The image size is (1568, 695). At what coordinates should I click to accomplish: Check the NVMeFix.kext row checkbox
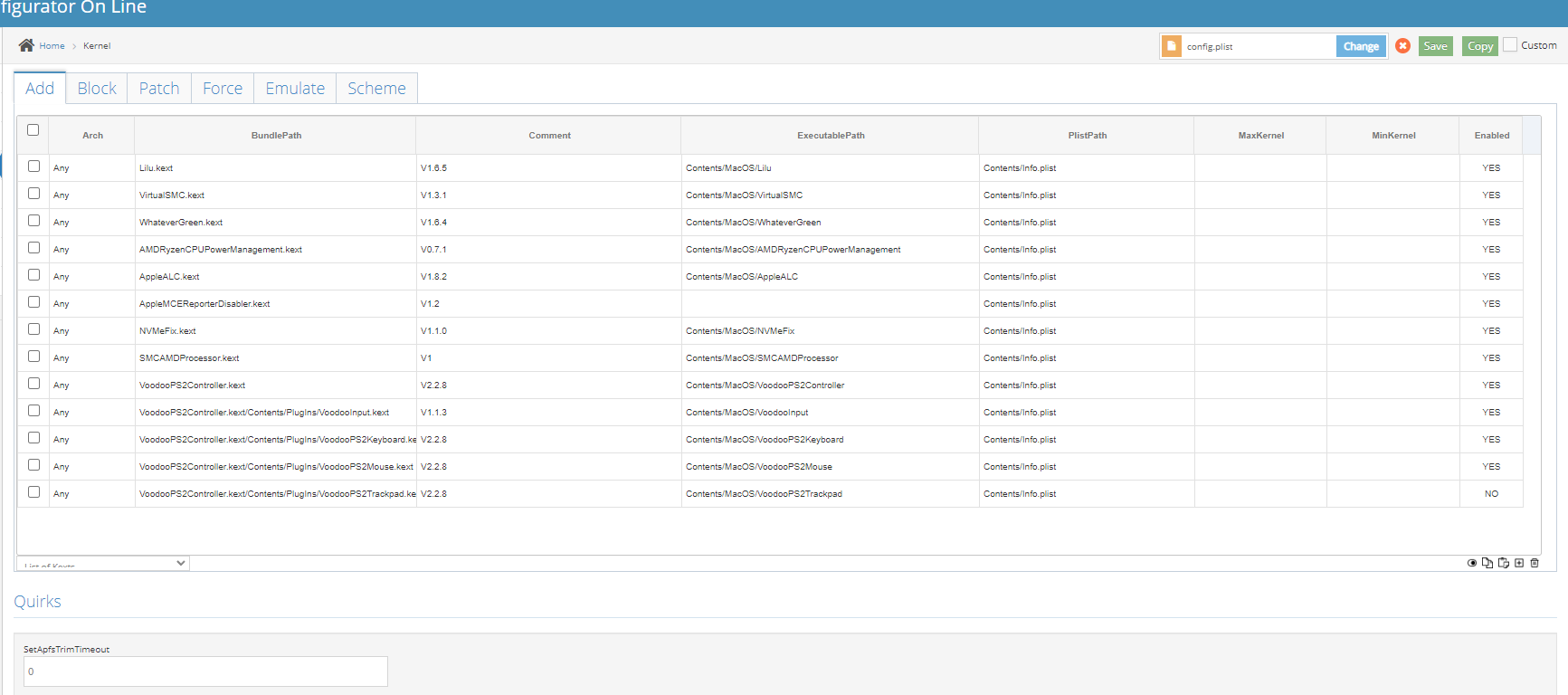coord(34,329)
